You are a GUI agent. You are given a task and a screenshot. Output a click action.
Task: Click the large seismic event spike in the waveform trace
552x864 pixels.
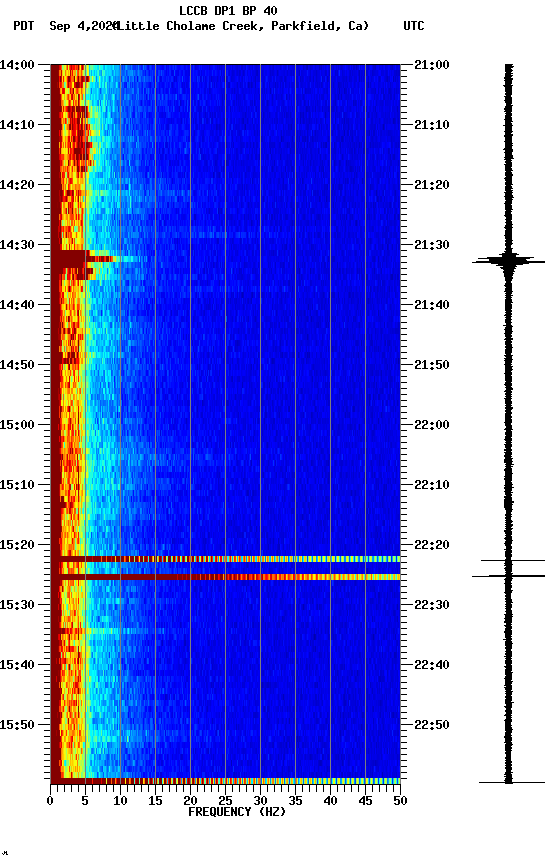click(508, 261)
